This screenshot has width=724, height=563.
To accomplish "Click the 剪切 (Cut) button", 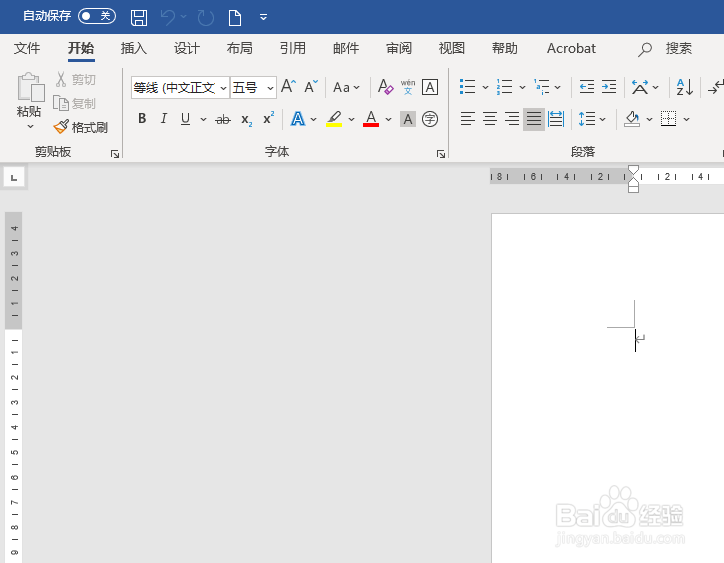I will pos(76,79).
